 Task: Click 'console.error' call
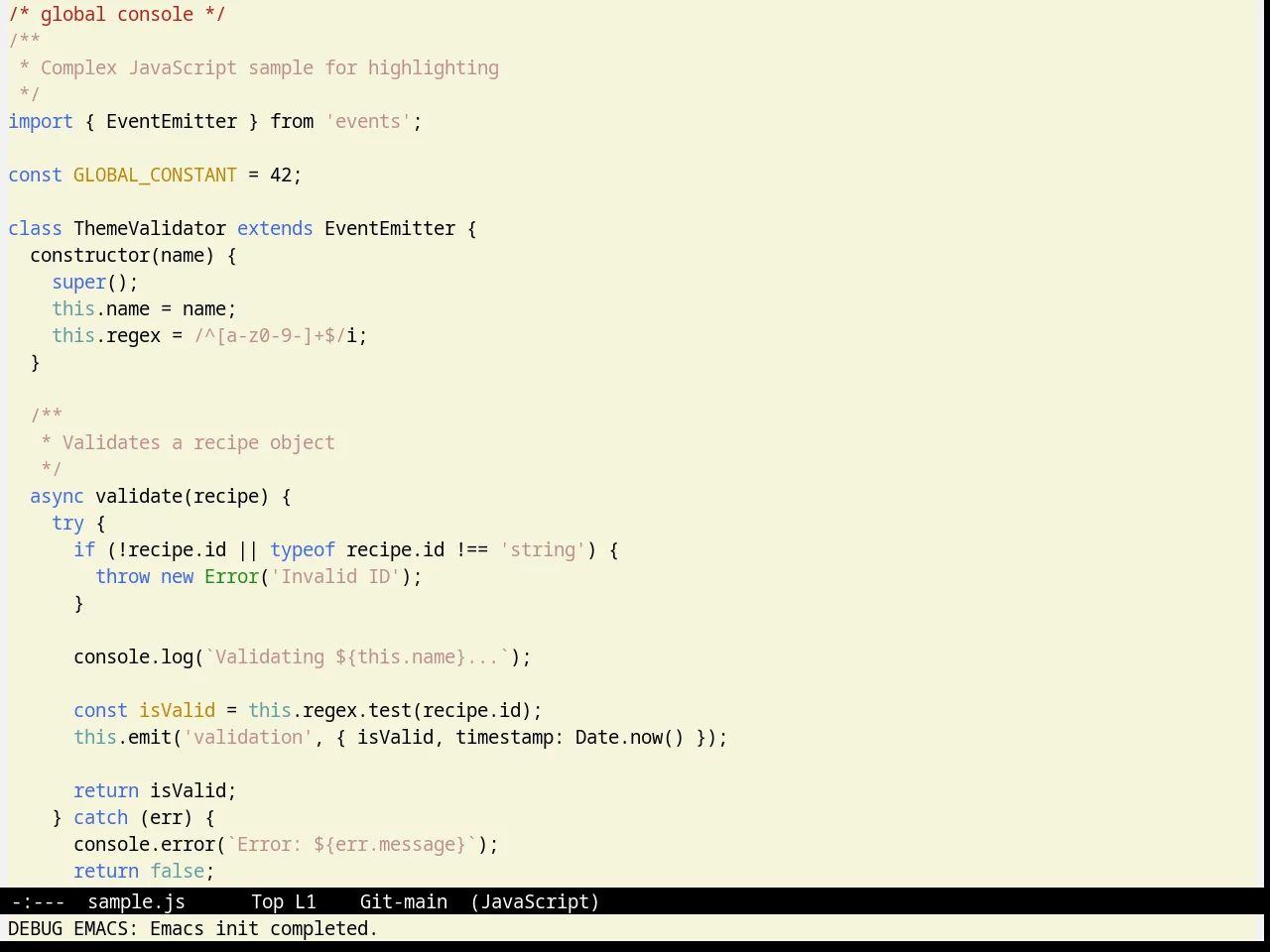(145, 844)
